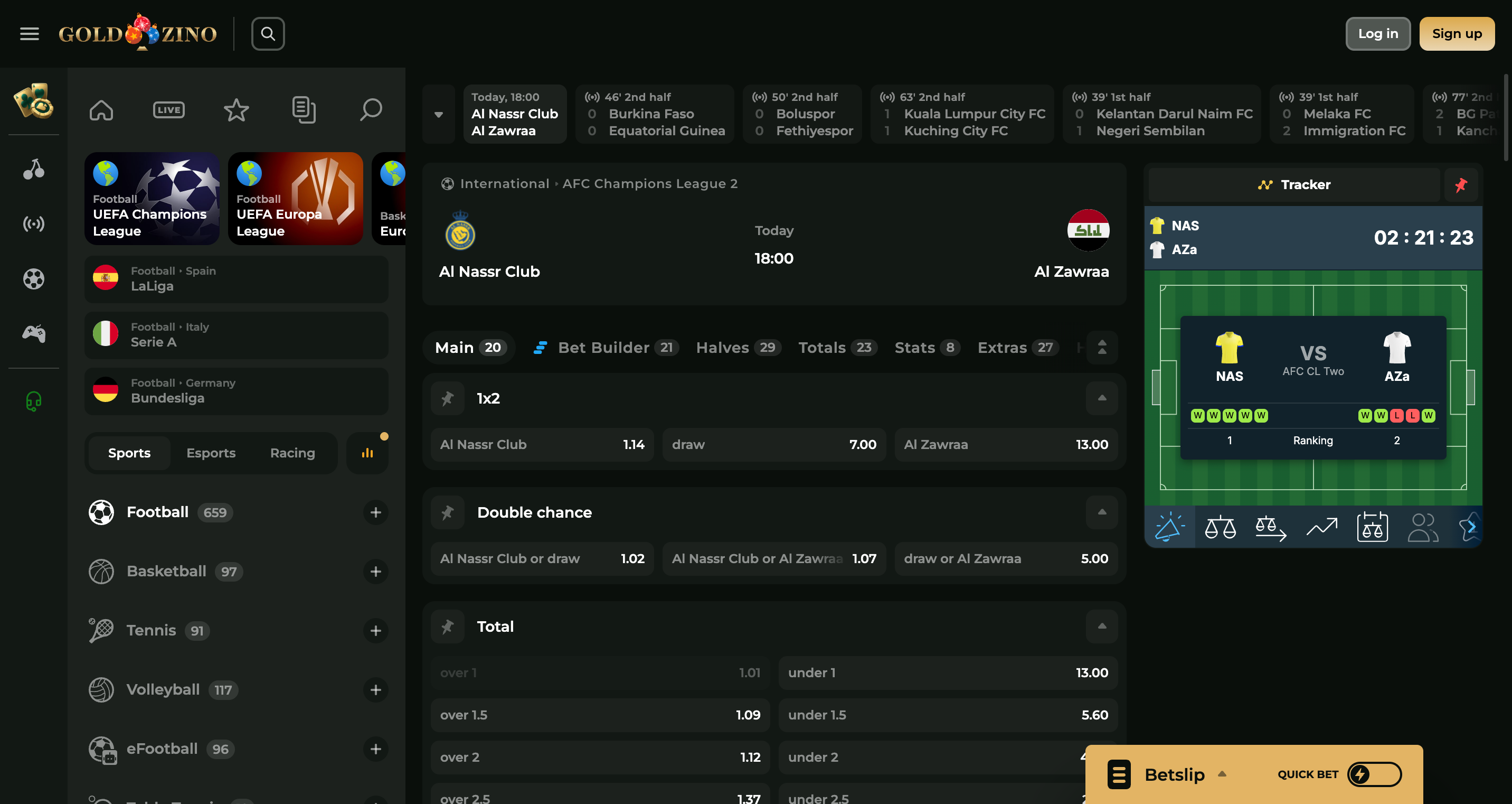
Task: Expand the Football sports category
Action: [x=376, y=513]
